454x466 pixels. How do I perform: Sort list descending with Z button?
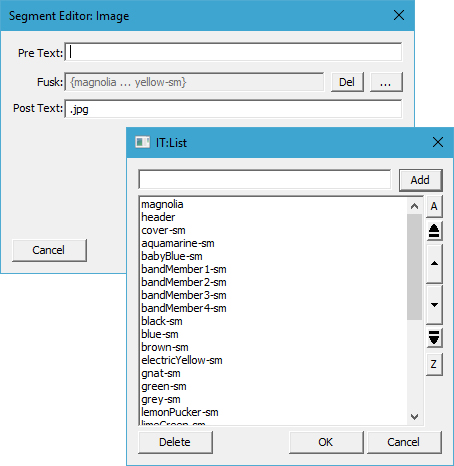click(434, 364)
